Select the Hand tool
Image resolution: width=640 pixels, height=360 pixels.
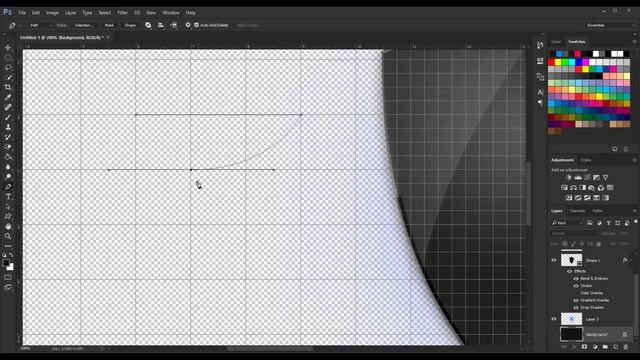pos(8,227)
